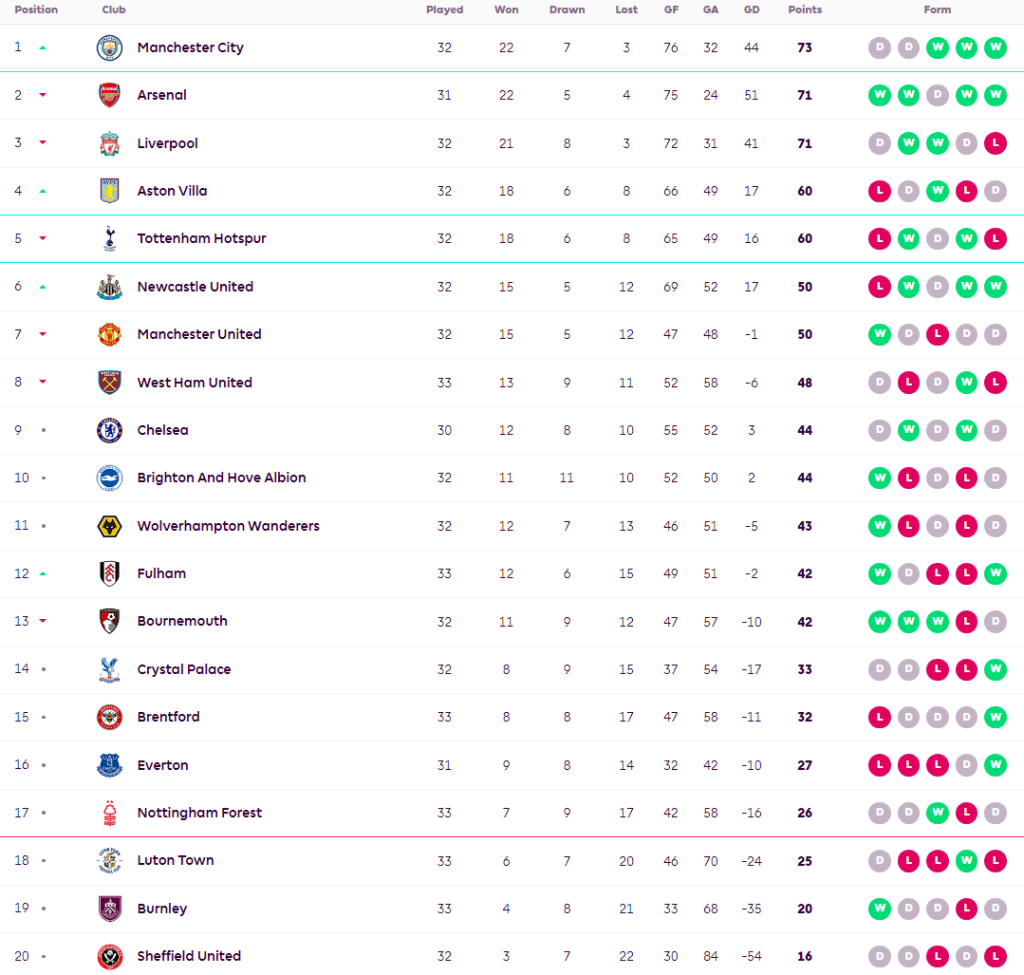1024x975 pixels.
Task: Click the Nottingham Forest tree badge
Action: (x=109, y=813)
